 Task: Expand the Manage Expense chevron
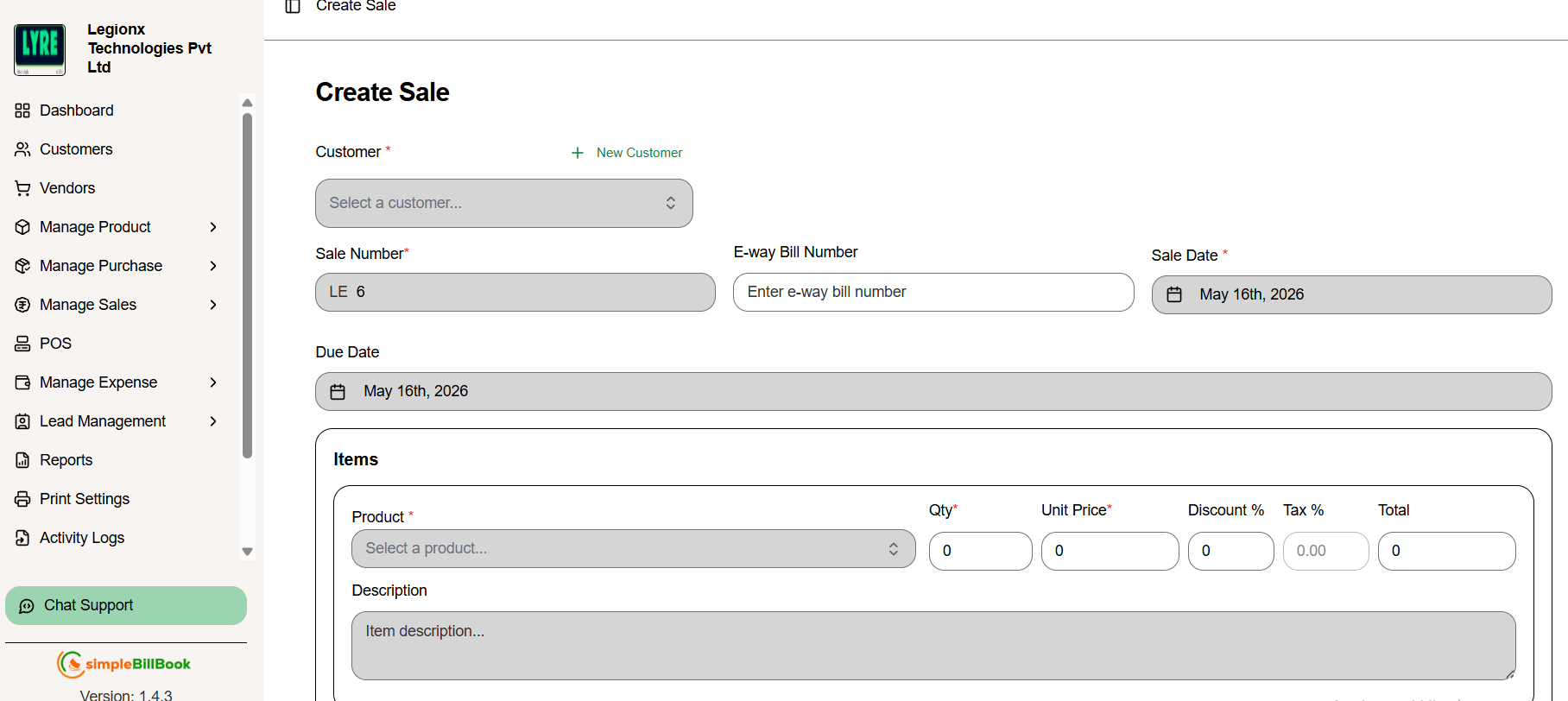pyautogui.click(x=213, y=382)
